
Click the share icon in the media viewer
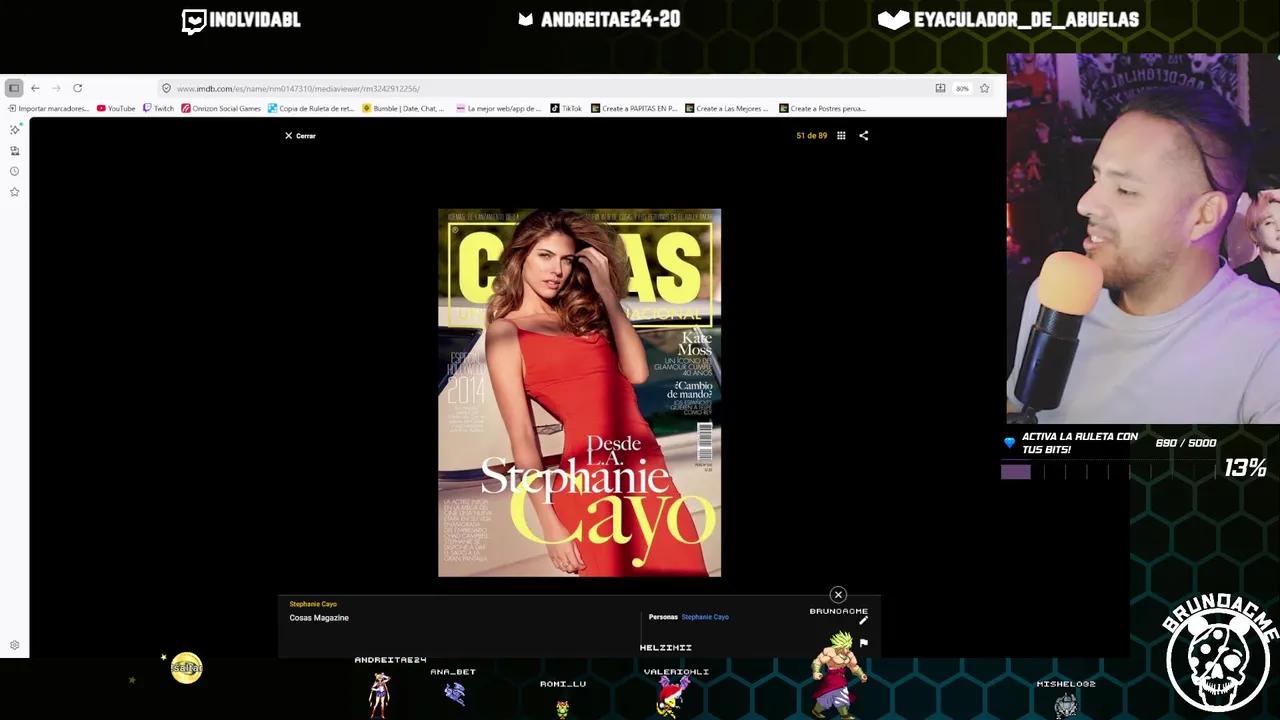[x=863, y=135]
